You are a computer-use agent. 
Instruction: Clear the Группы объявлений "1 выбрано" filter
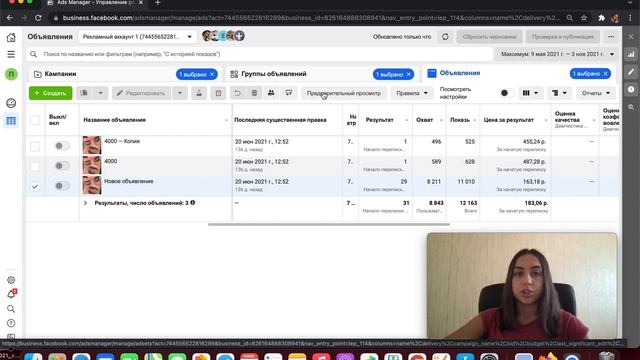(409, 74)
